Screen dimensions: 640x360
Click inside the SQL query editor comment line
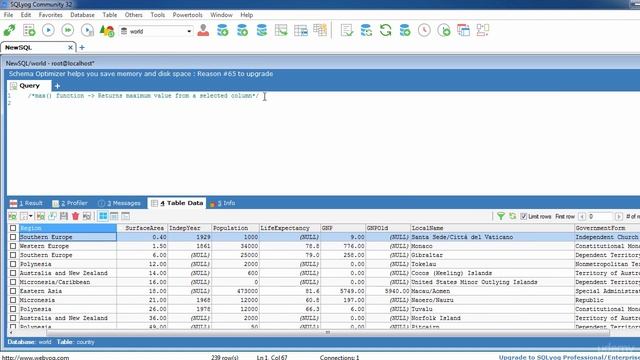[x=143, y=96]
